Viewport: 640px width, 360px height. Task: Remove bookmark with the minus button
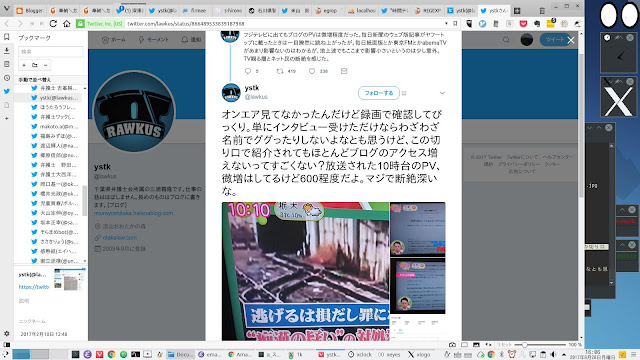coord(45,65)
